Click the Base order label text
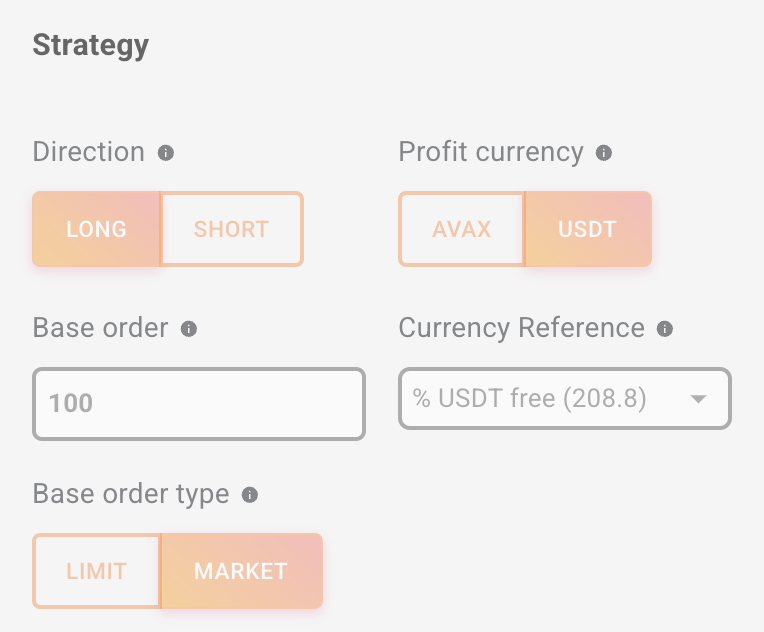Viewport: 764px width, 632px height. click(100, 328)
